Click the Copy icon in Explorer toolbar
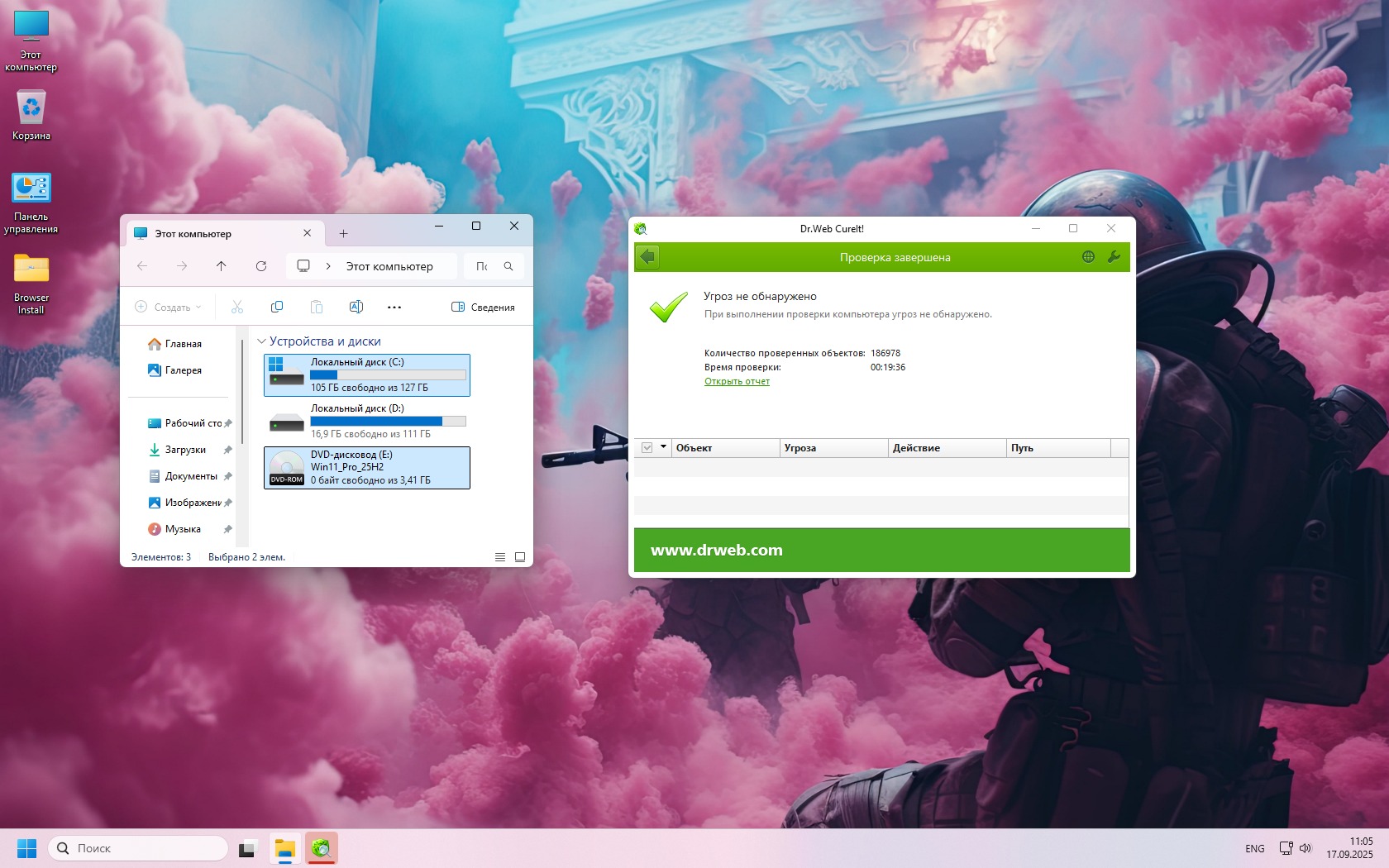The height and width of the screenshot is (868, 1389). point(277,307)
